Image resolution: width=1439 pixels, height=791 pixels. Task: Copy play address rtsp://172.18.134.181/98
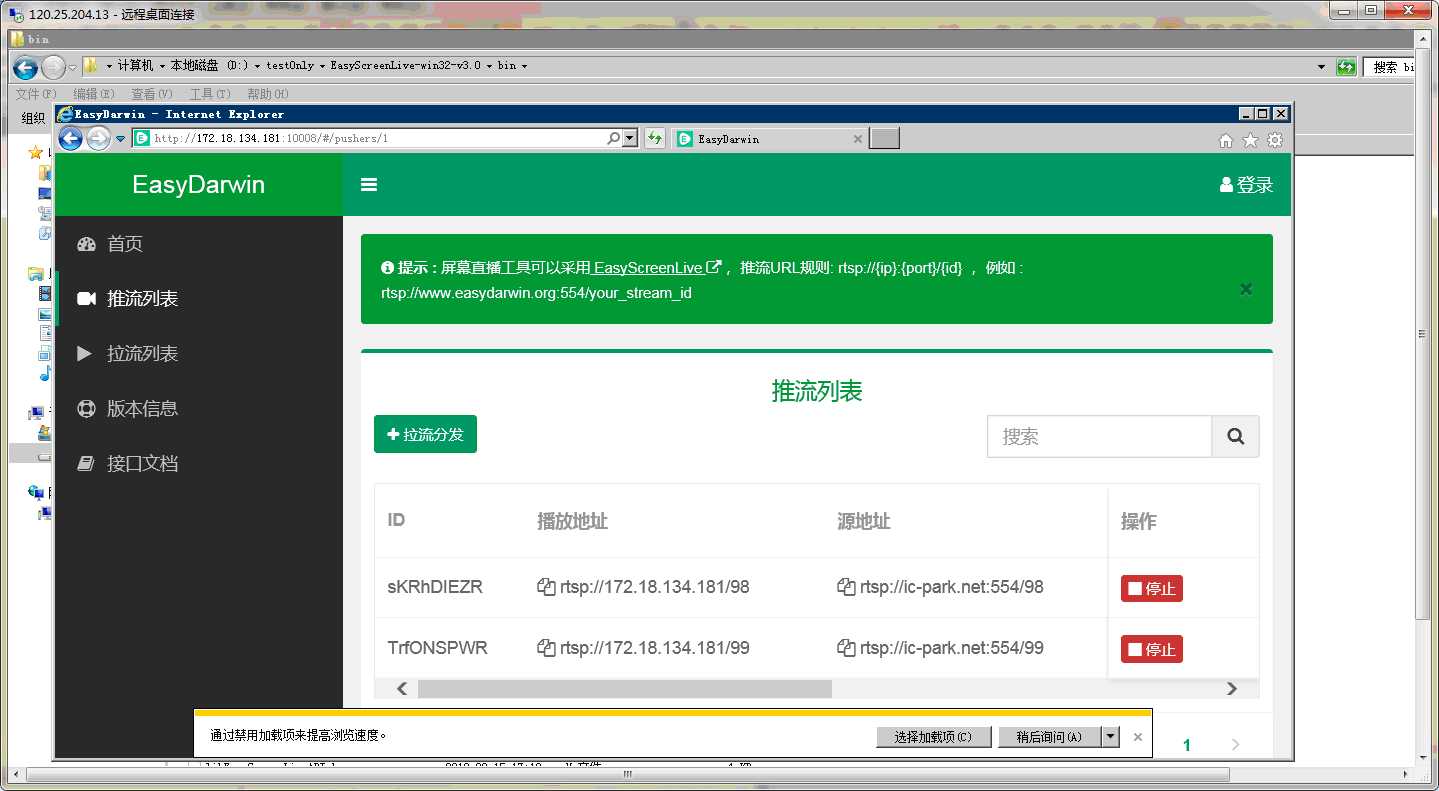(x=545, y=587)
